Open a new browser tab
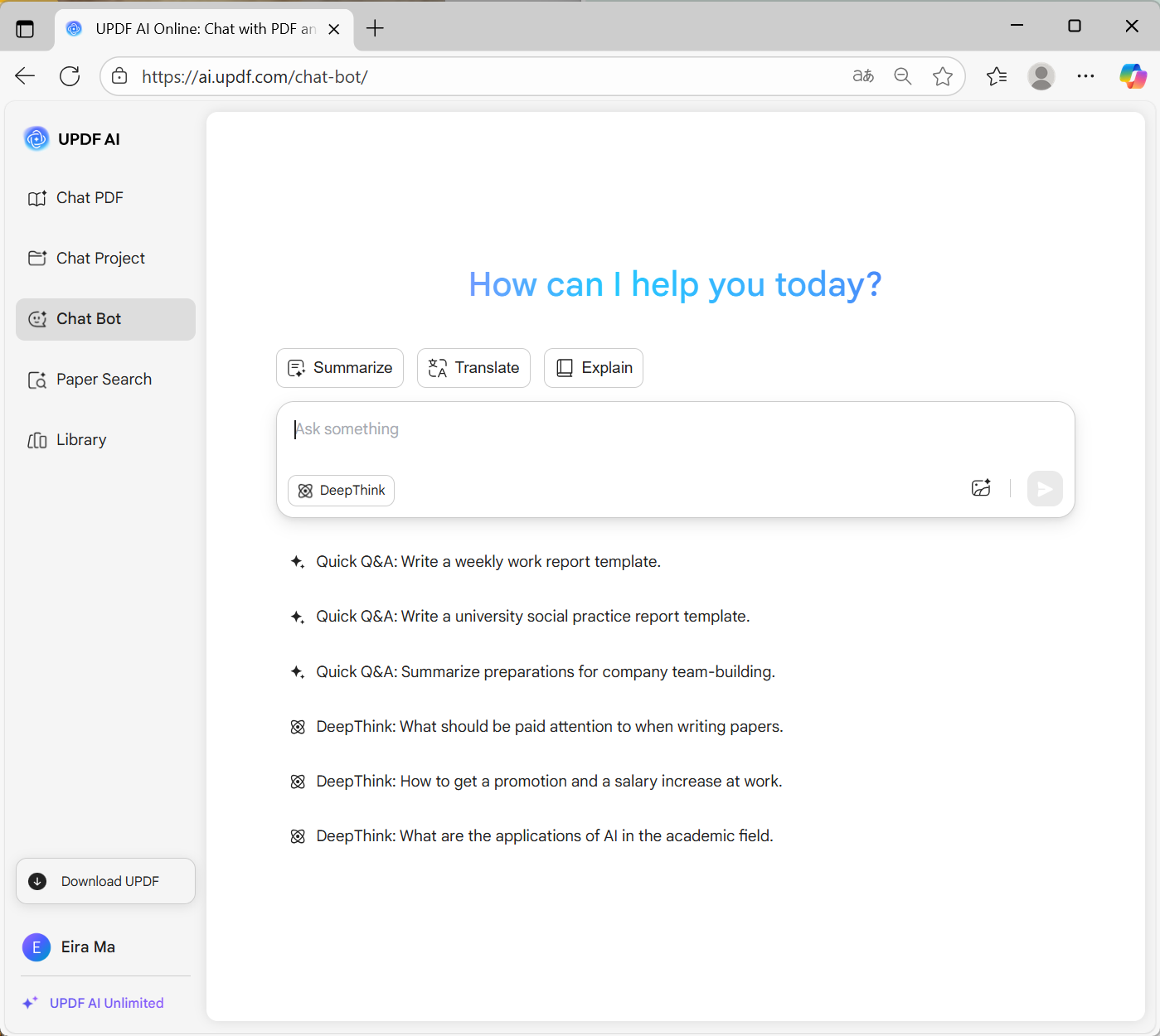This screenshot has height=1036, width=1160. tap(375, 29)
